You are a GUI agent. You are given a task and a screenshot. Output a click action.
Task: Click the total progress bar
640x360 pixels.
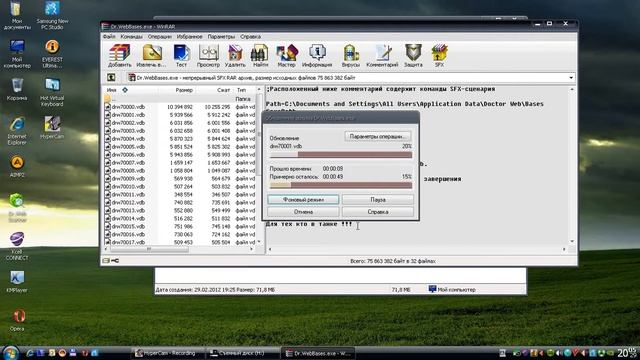click(341, 185)
